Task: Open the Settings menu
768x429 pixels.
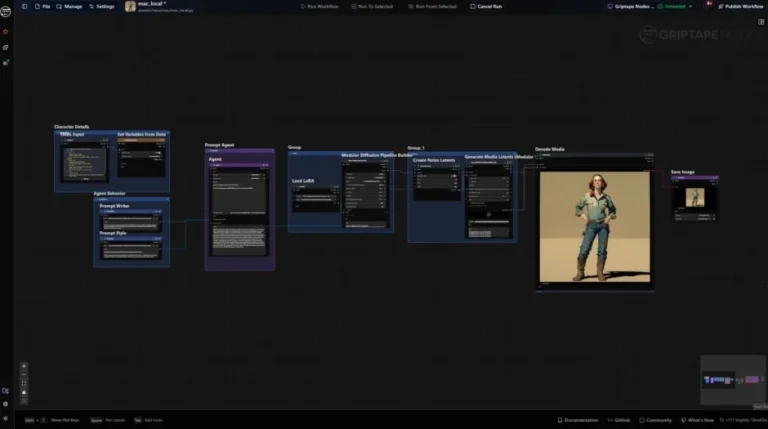Action: [x=101, y=6]
